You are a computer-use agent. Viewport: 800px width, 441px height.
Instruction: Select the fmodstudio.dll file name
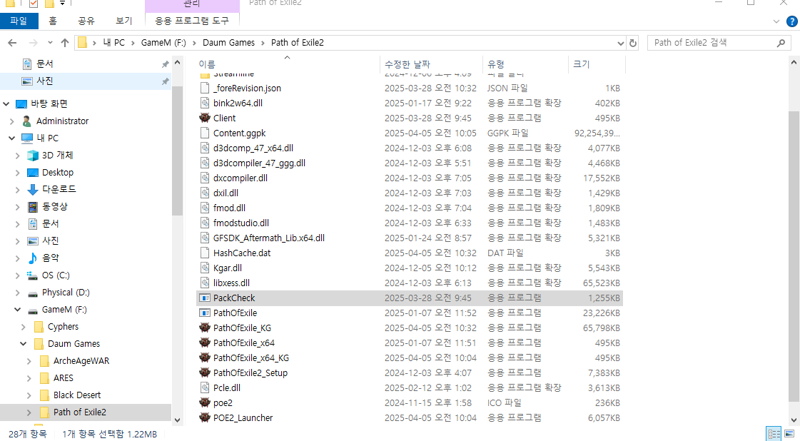(241, 223)
